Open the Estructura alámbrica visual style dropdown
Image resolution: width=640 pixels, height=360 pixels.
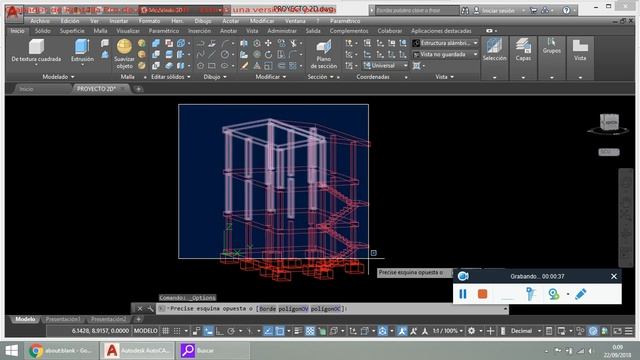click(445, 43)
